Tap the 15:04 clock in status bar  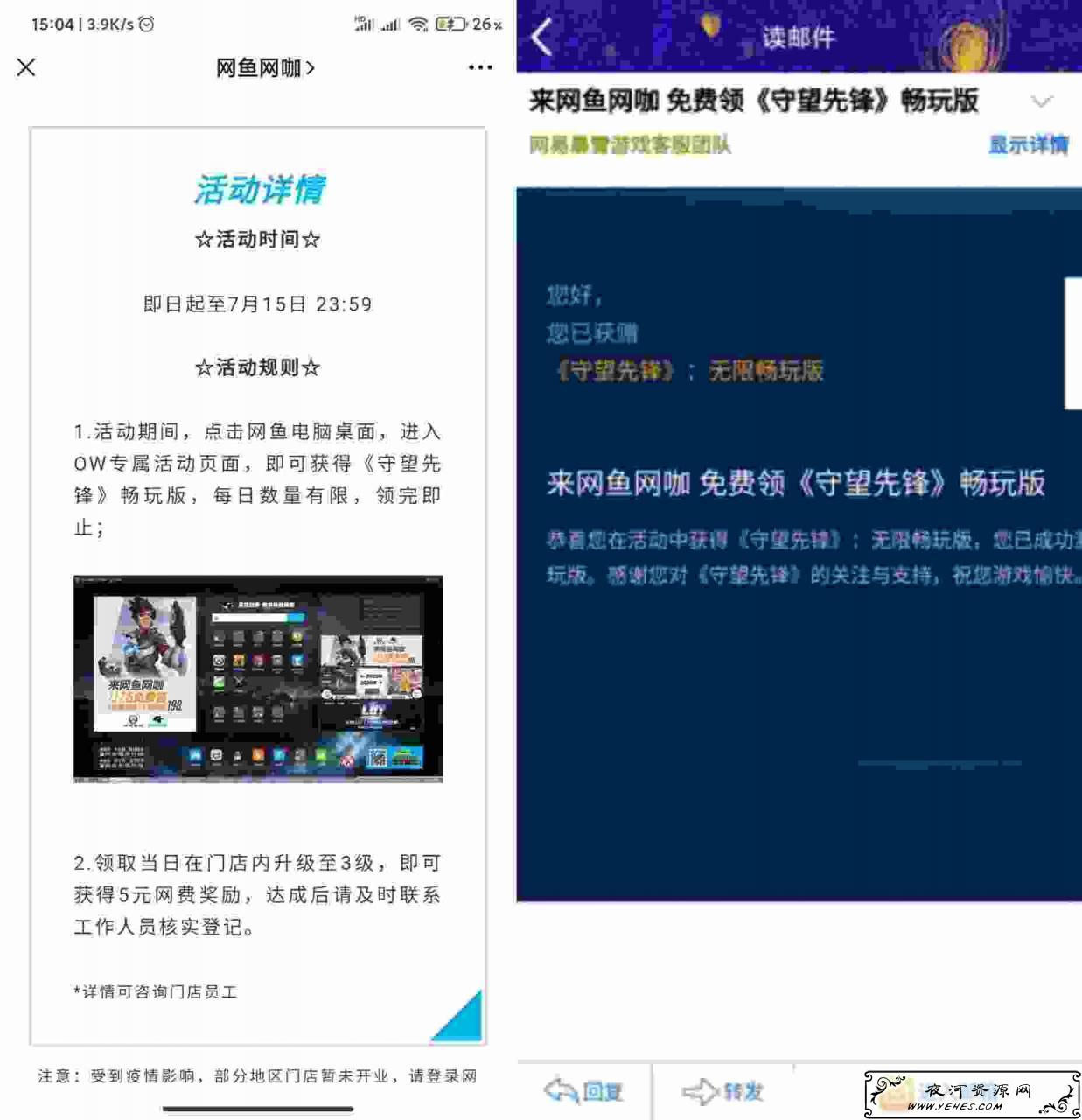click(x=52, y=24)
